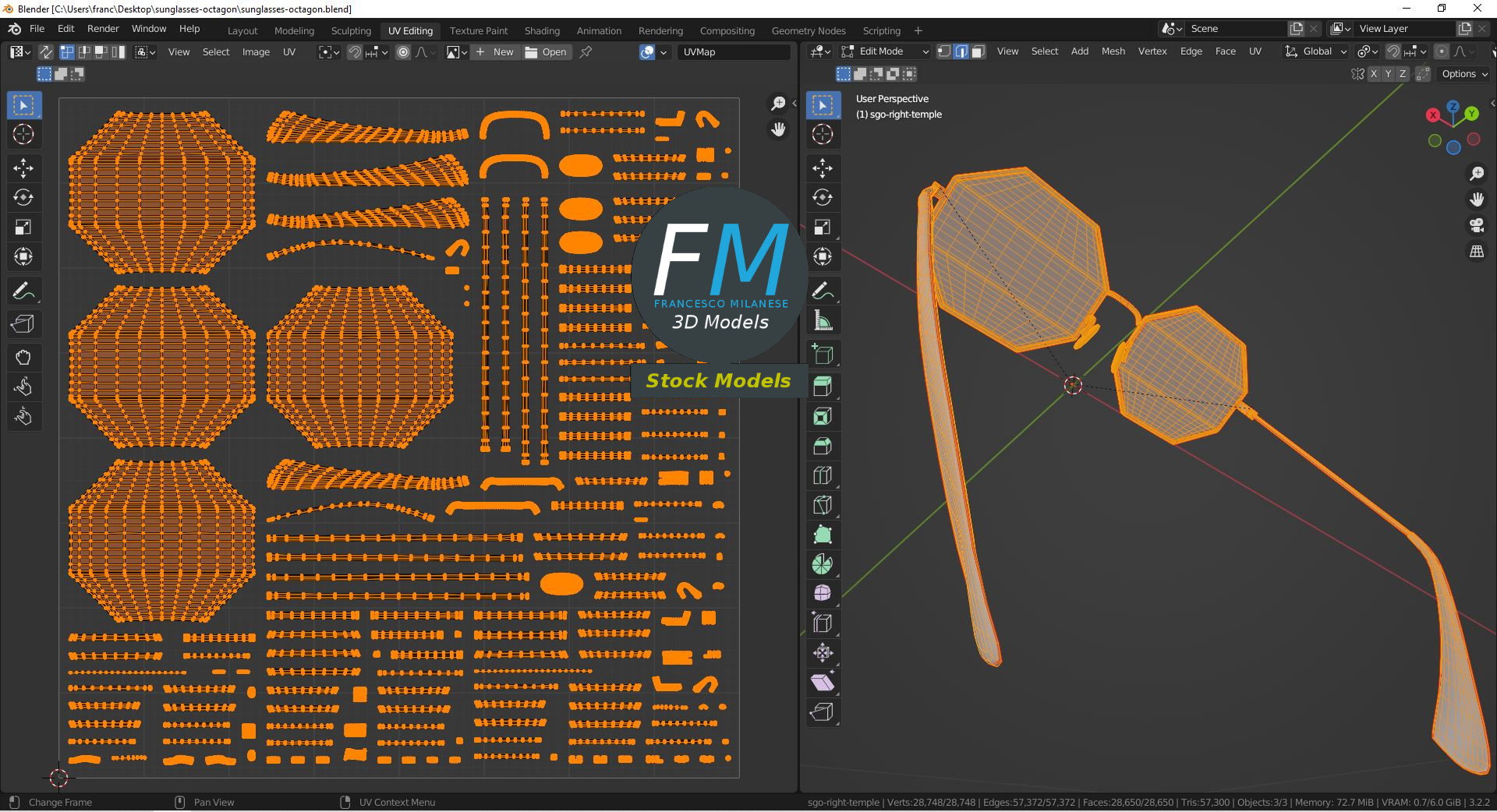The image size is (1497, 812).
Task: Select the Knife tool in viewport toolbar
Action: pos(822,505)
